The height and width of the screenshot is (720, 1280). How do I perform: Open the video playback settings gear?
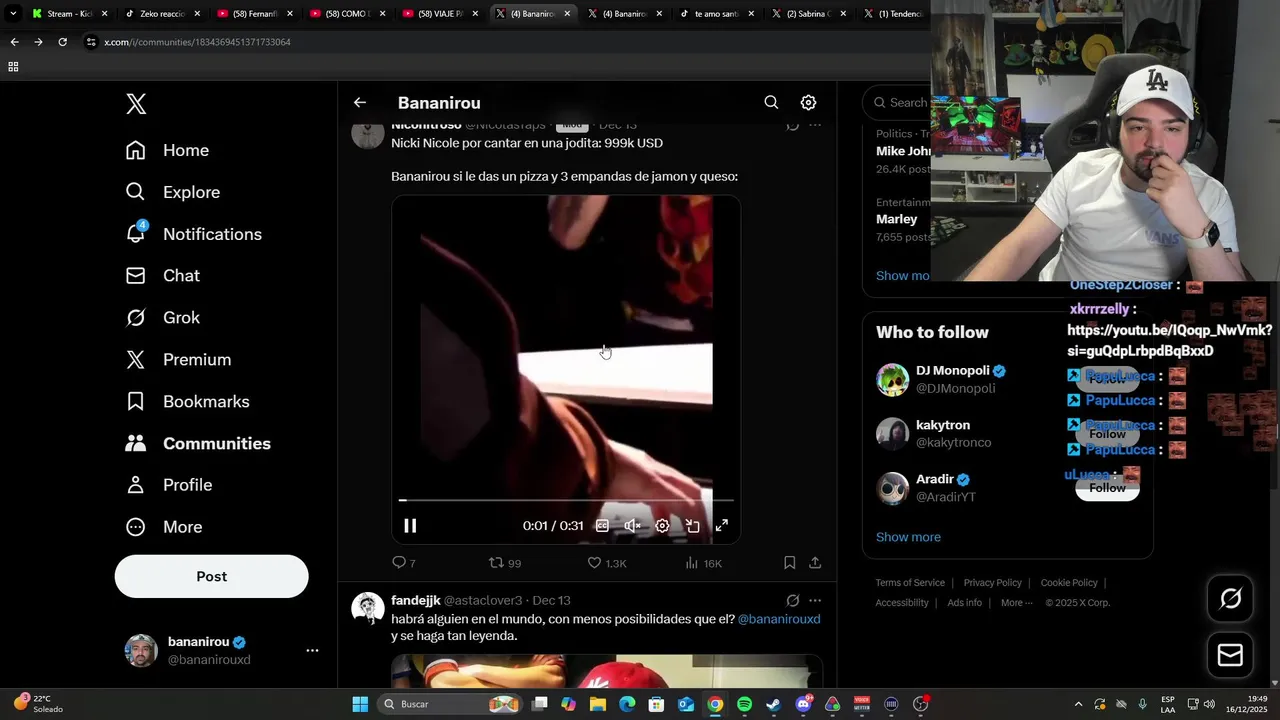coord(662,526)
